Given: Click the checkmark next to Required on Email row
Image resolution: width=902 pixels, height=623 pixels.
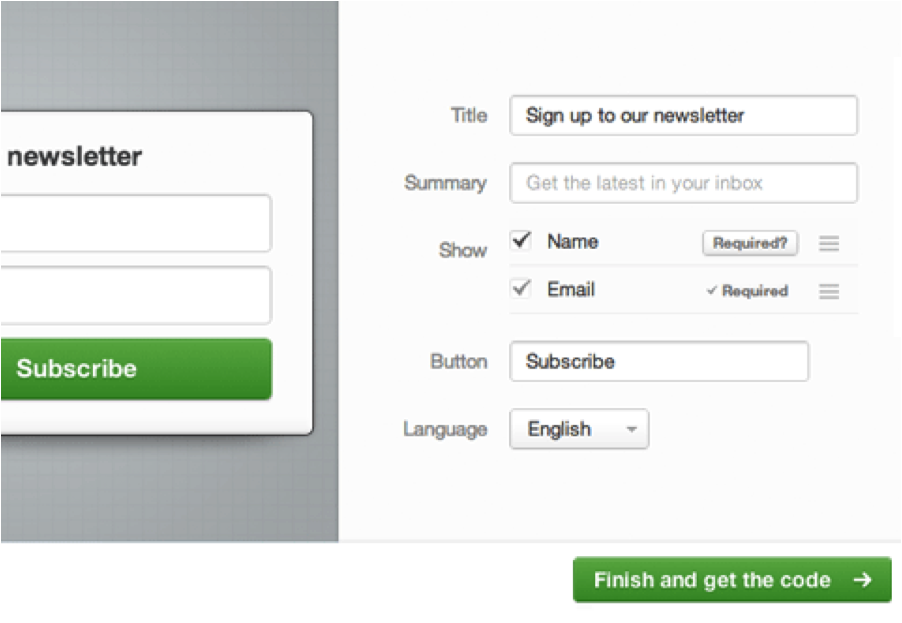Looking at the screenshot, I should 712,291.
